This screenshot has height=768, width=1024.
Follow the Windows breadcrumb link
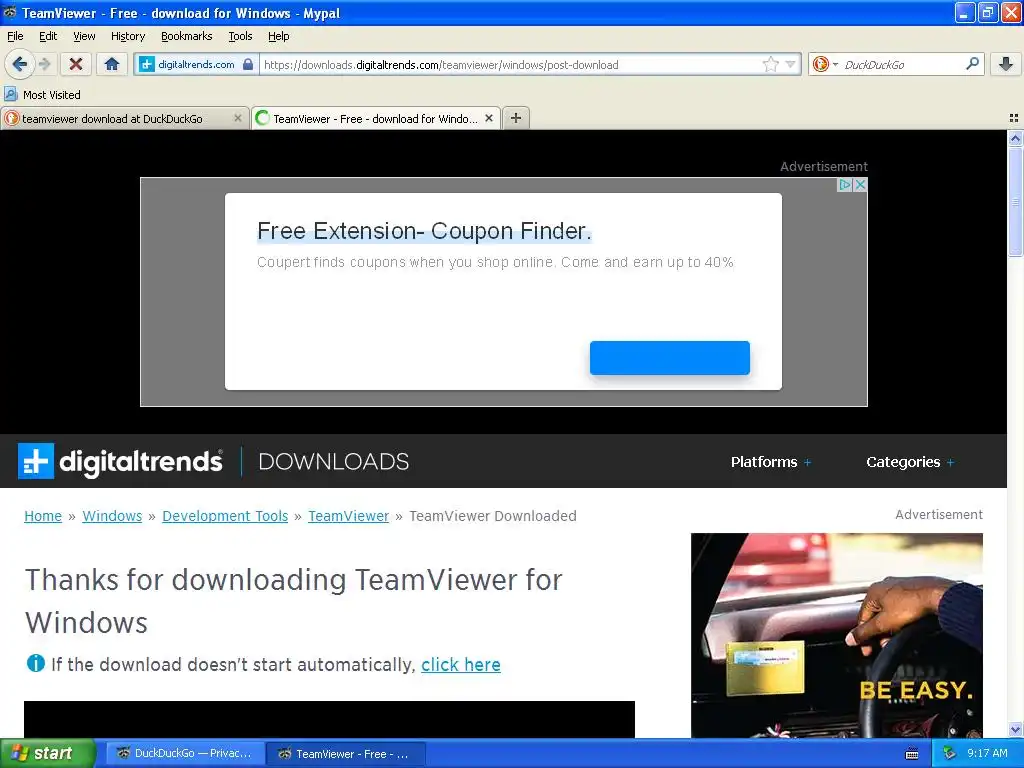coord(112,516)
